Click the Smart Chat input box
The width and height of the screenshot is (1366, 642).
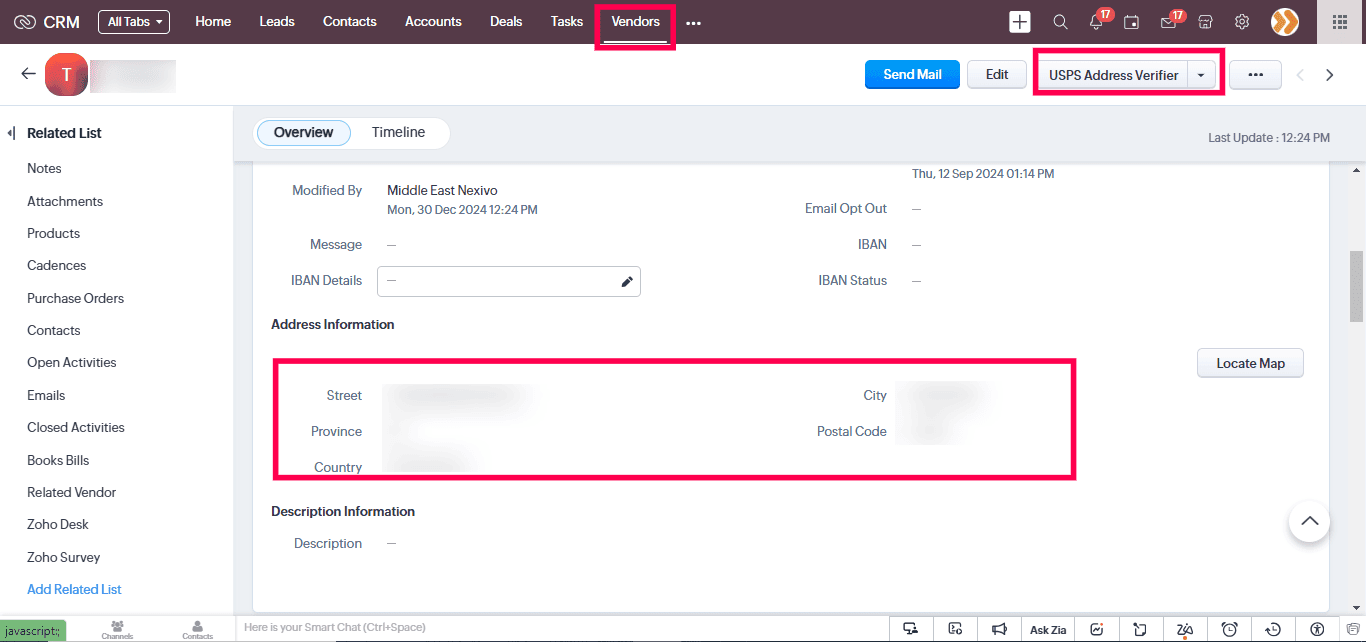tap(560, 628)
